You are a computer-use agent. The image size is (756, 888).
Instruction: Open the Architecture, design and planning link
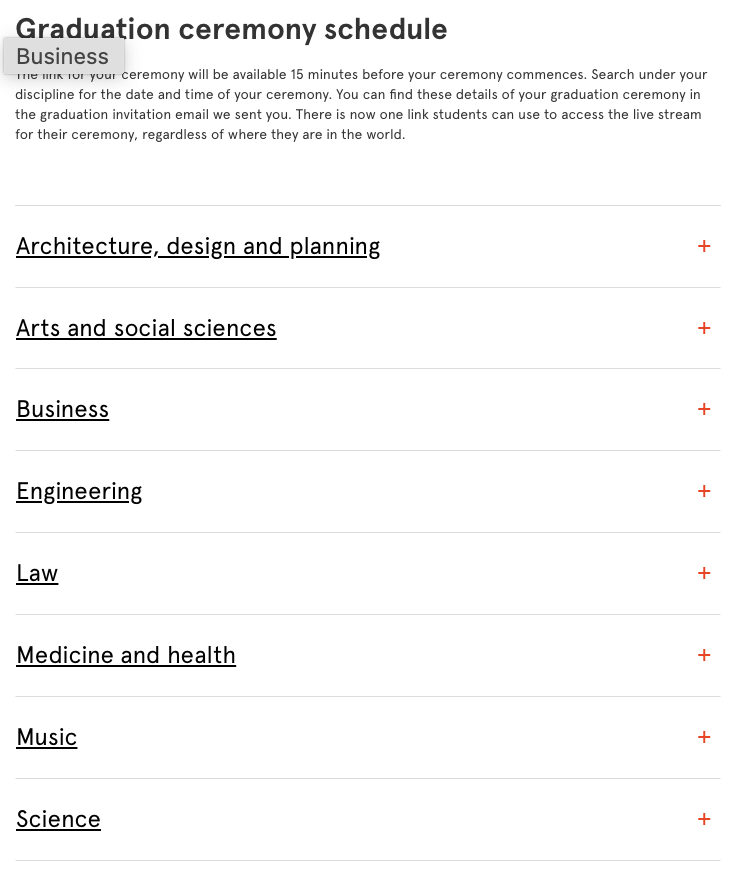click(198, 247)
